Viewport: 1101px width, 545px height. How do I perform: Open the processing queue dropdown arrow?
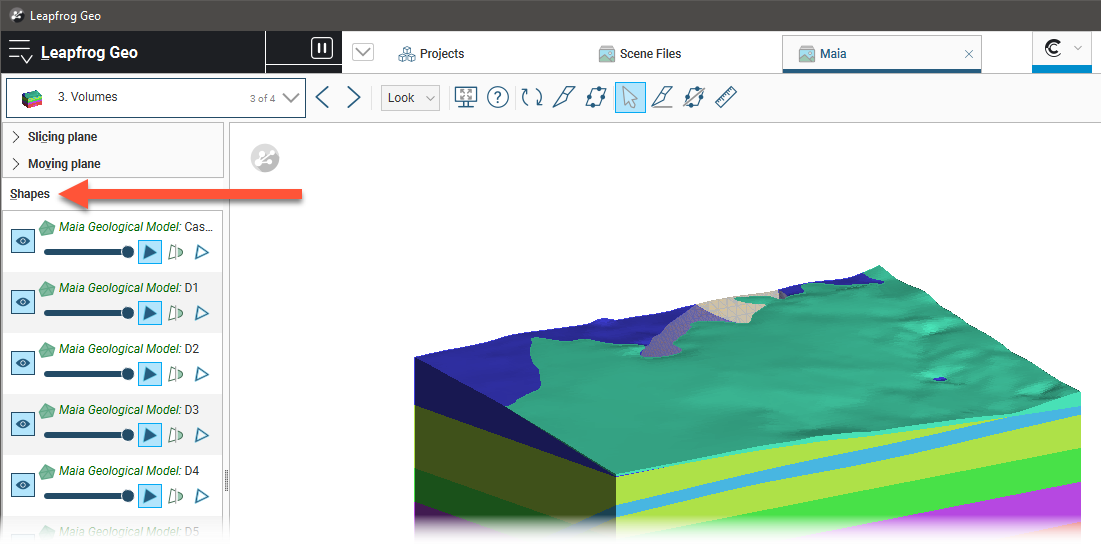[363, 52]
